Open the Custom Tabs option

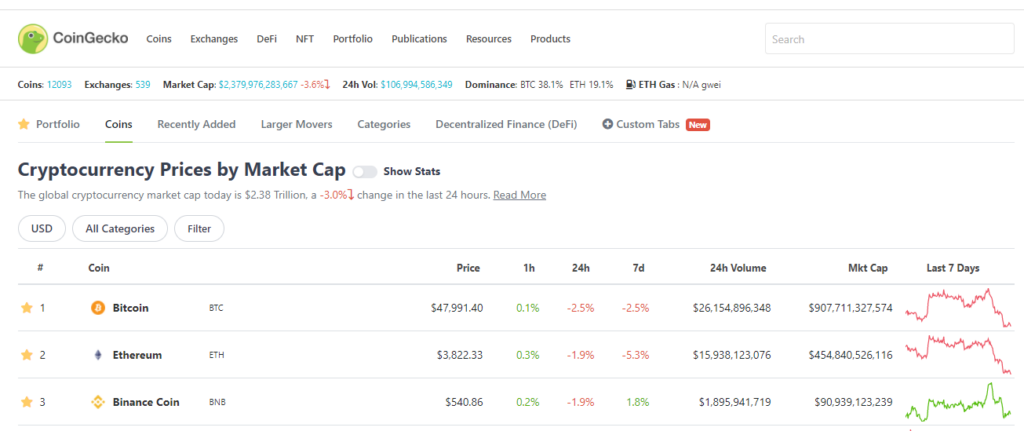(x=648, y=124)
